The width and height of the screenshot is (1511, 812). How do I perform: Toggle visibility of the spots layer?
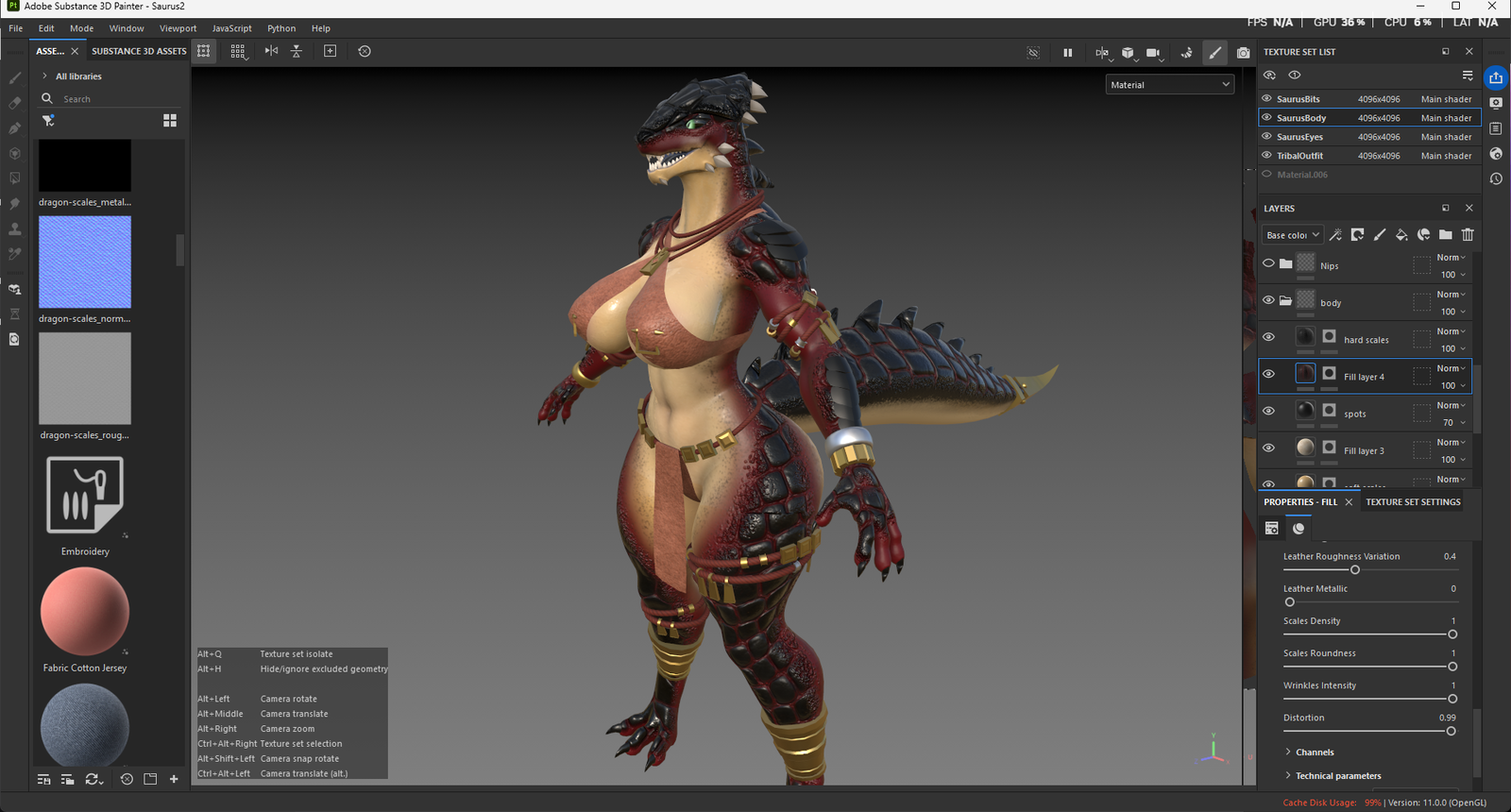1268,411
